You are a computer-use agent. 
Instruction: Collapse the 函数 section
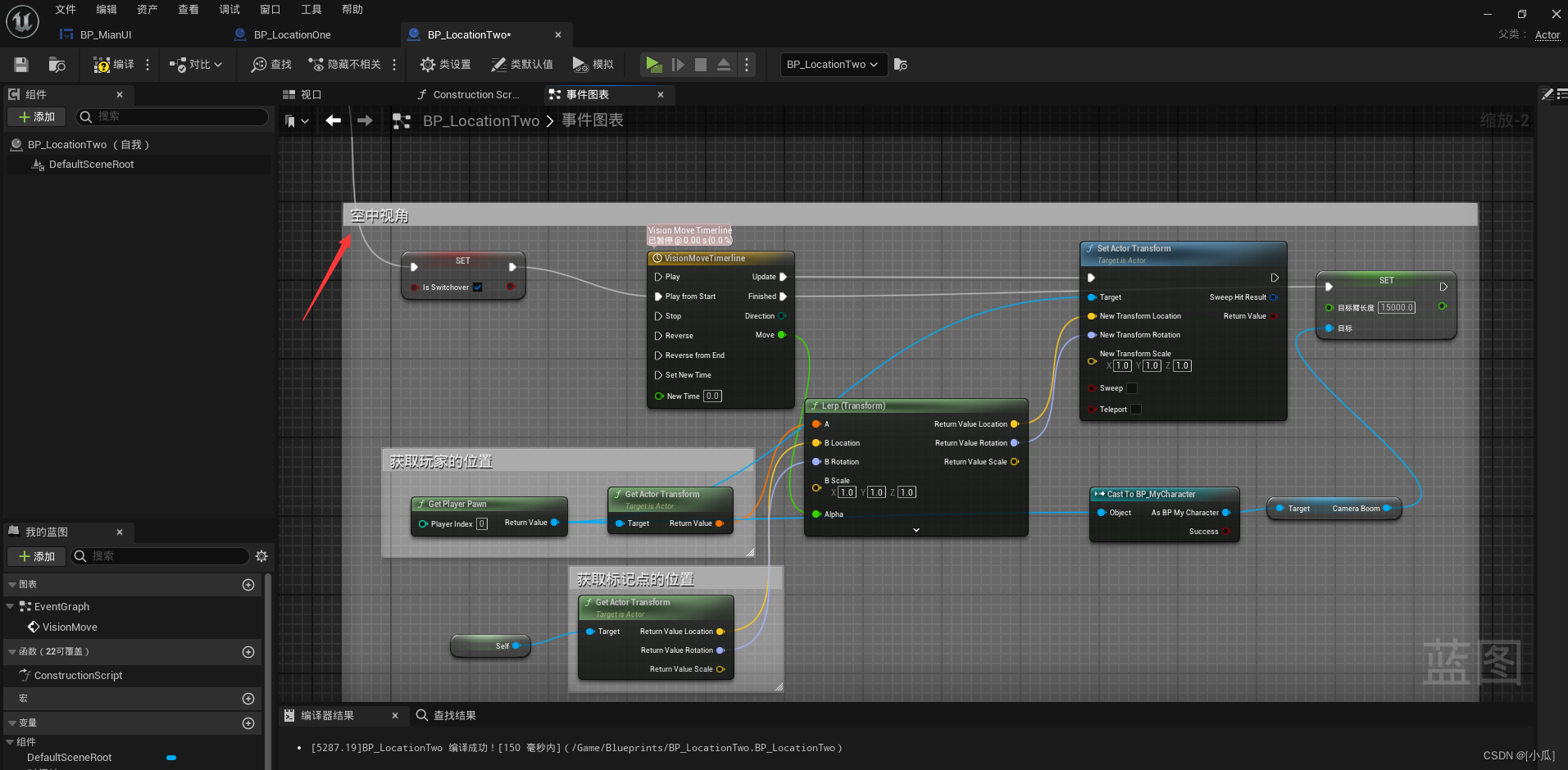12,652
